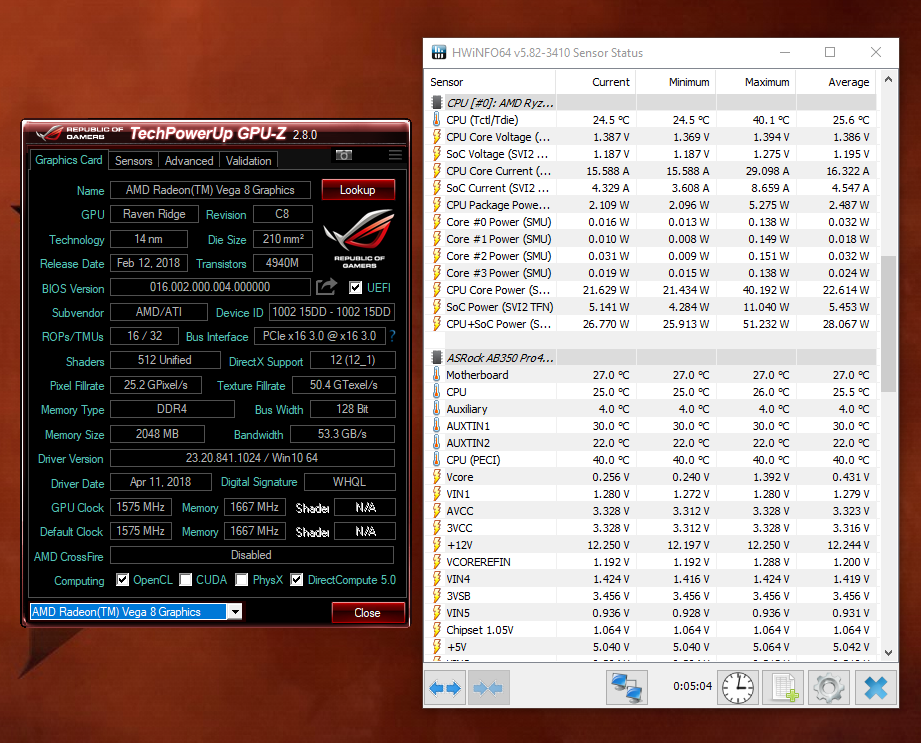Screen dimensions: 921x743
Task: Click lightning icon for +5V row
Action: tap(436, 647)
